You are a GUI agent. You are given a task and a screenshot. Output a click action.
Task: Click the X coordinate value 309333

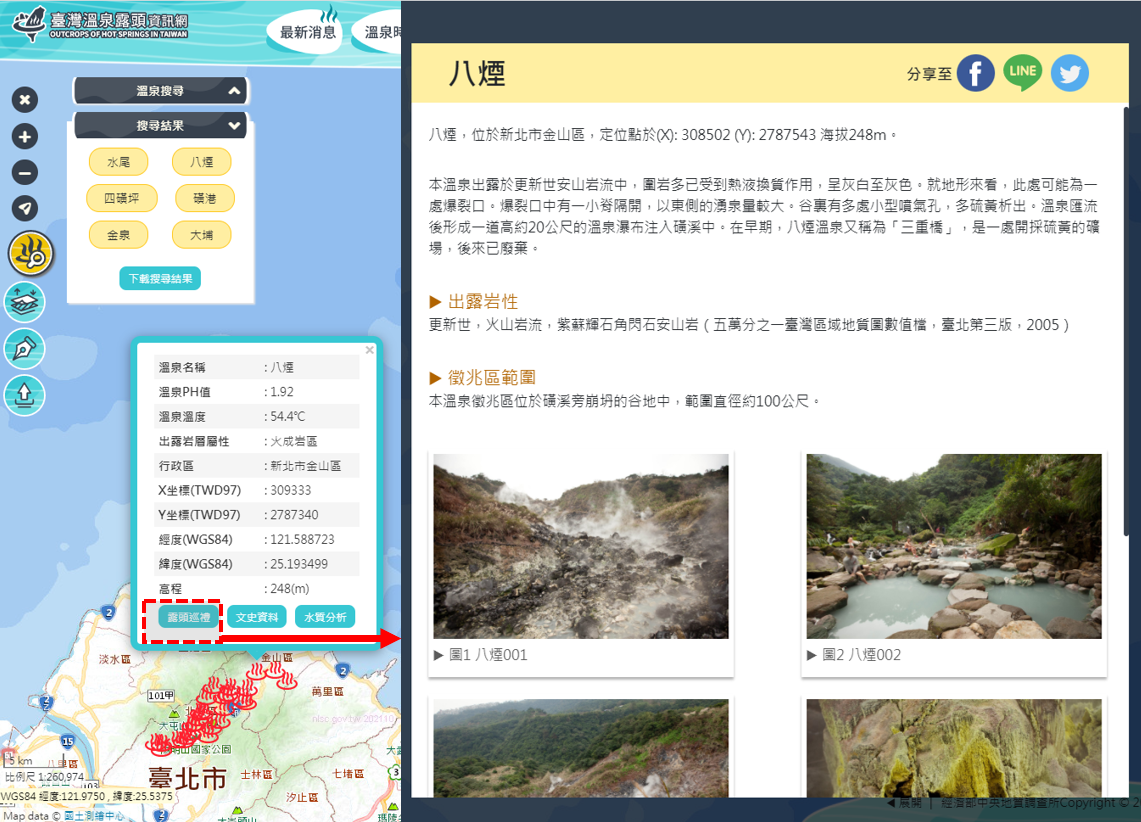click(x=290, y=490)
